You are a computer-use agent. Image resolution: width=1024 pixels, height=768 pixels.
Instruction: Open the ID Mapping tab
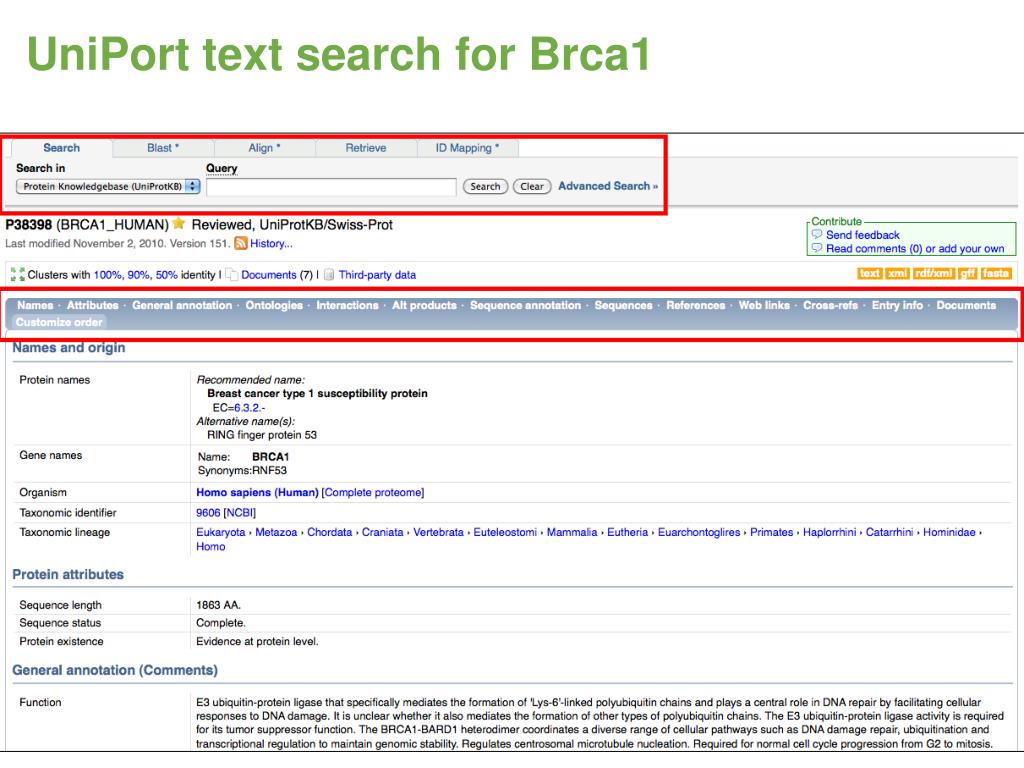pyautogui.click(x=467, y=148)
